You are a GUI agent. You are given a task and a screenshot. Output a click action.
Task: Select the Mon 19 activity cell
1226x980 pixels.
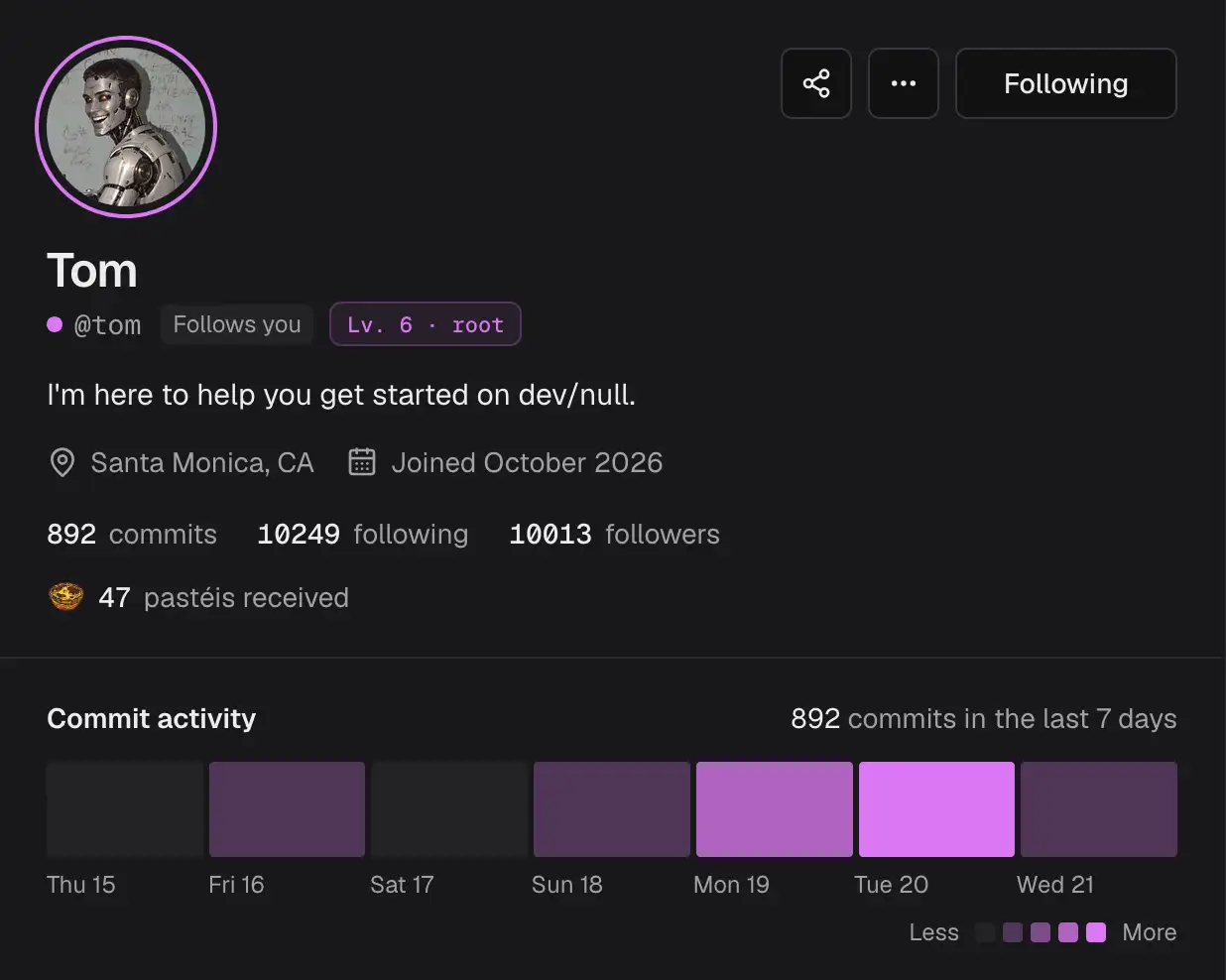coord(775,809)
